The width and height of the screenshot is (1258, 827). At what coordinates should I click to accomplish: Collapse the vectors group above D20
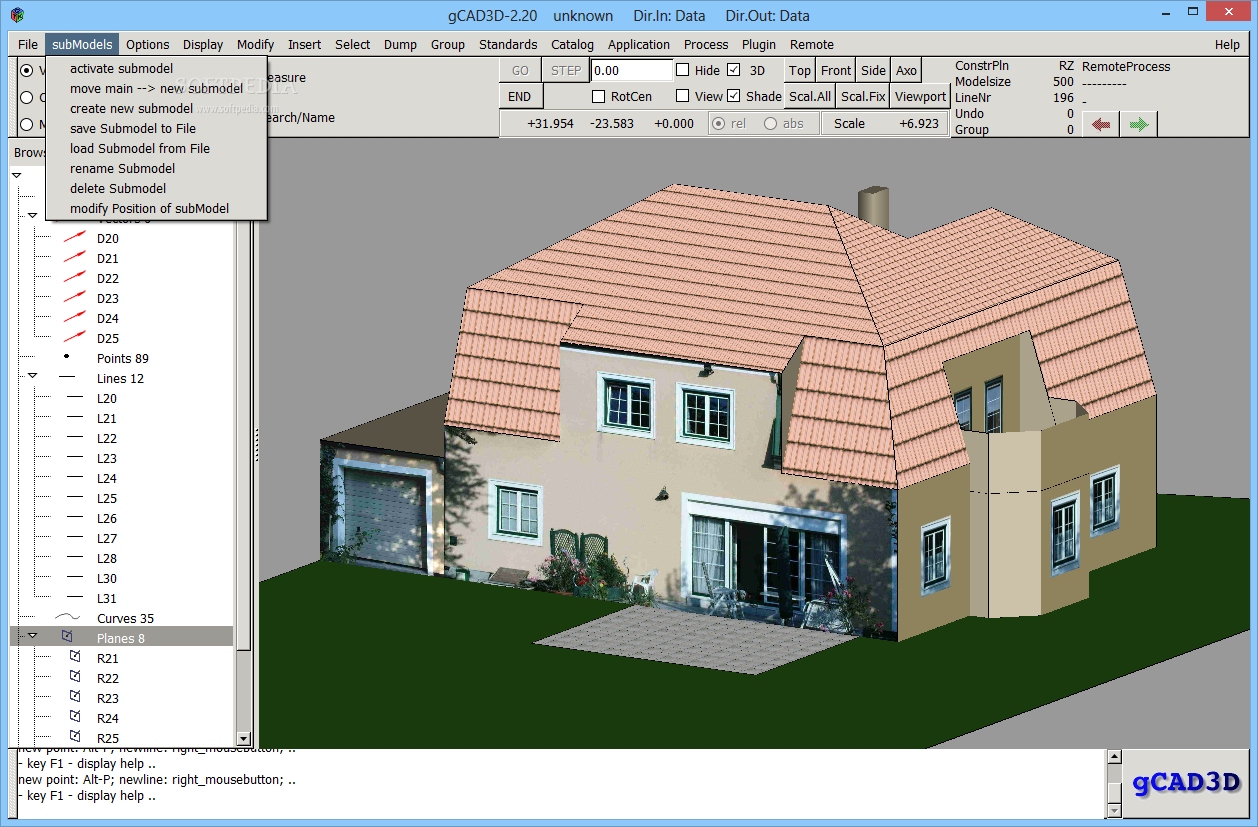point(32,216)
